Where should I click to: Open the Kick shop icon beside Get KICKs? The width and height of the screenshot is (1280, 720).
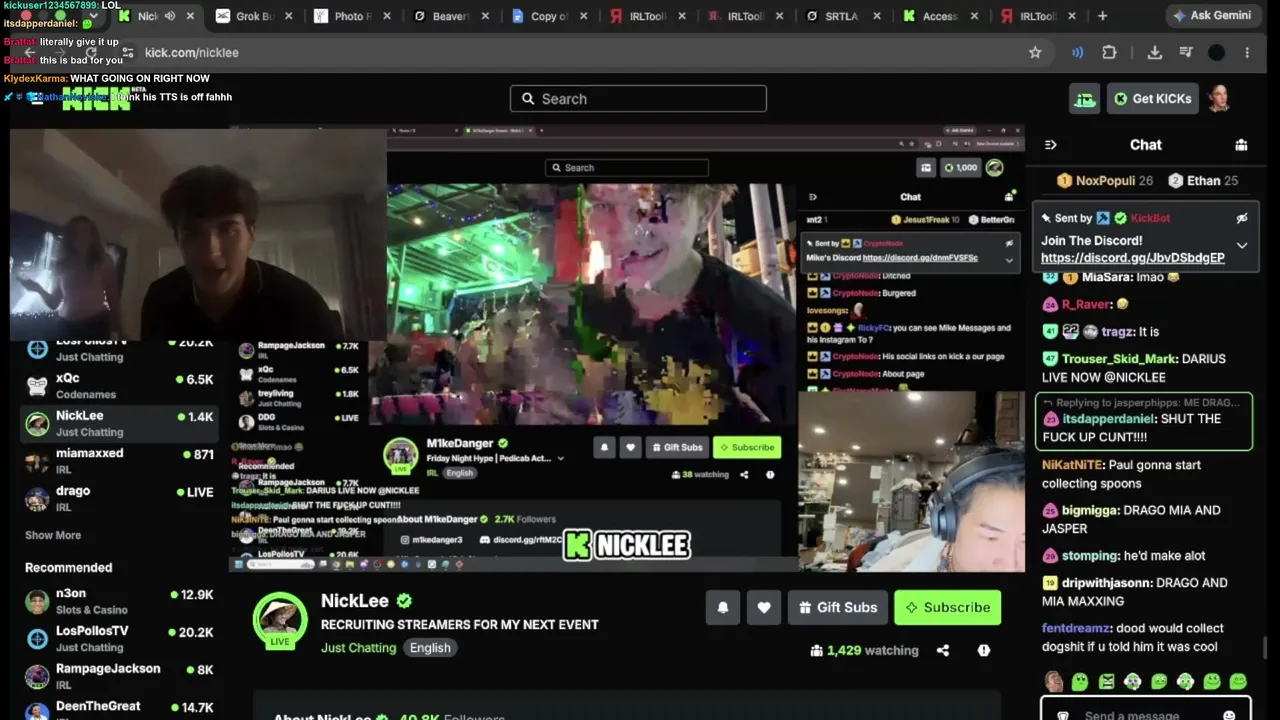(1084, 99)
